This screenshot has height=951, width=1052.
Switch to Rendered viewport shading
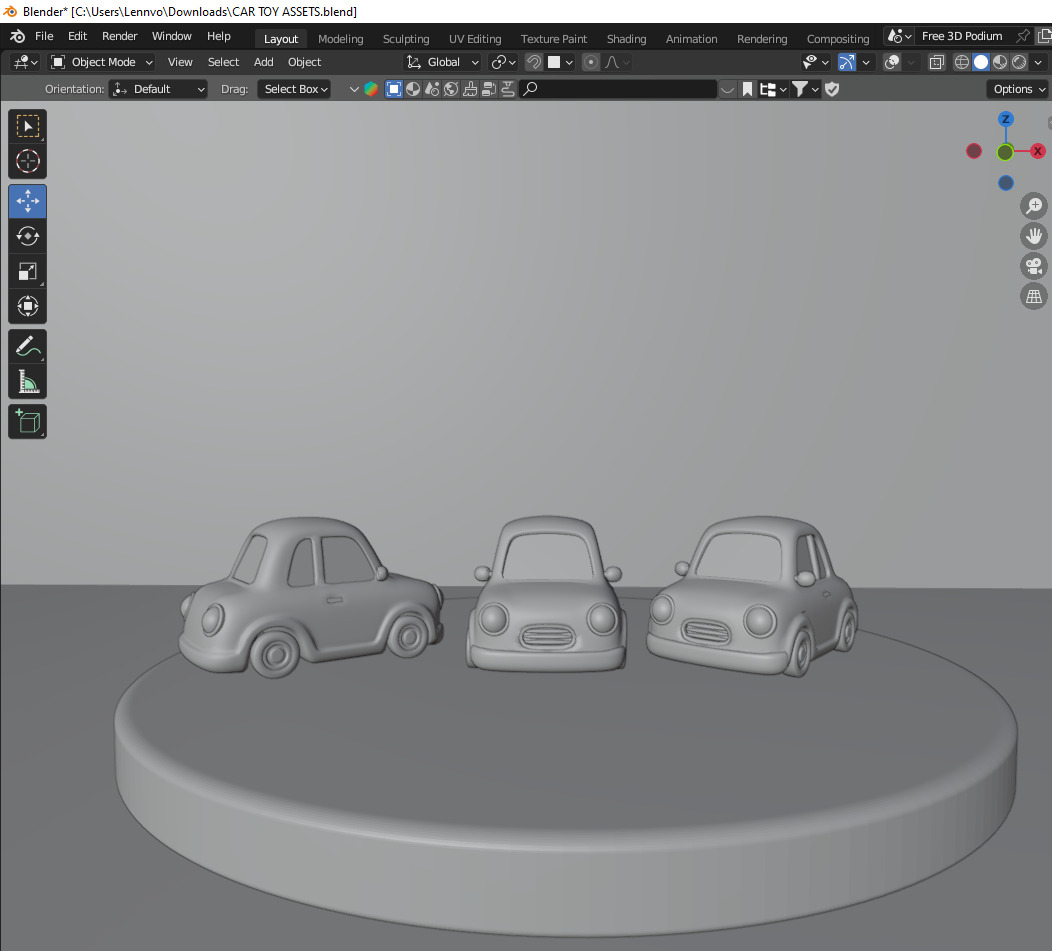tap(1019, 62)
